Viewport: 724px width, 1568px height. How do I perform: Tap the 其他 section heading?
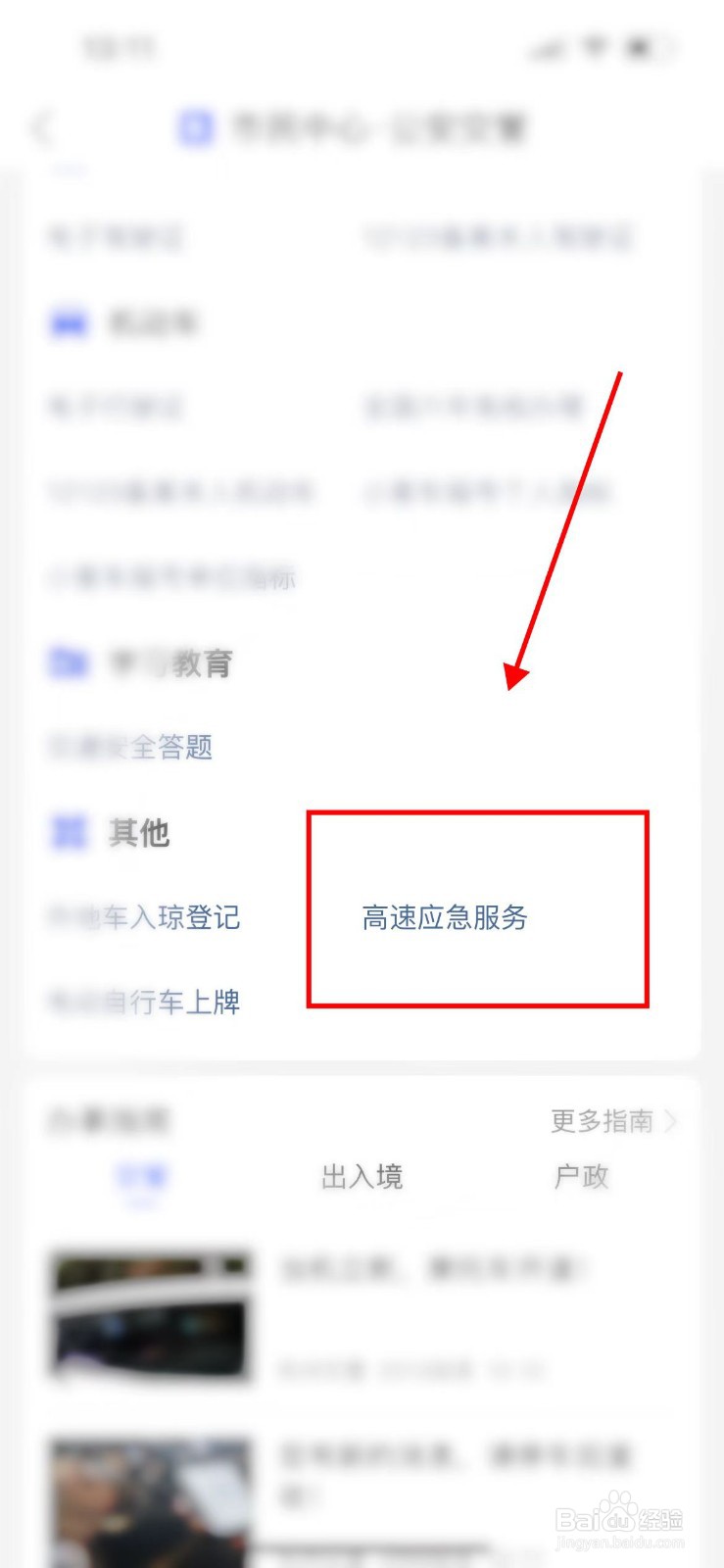tap(139, 833)
